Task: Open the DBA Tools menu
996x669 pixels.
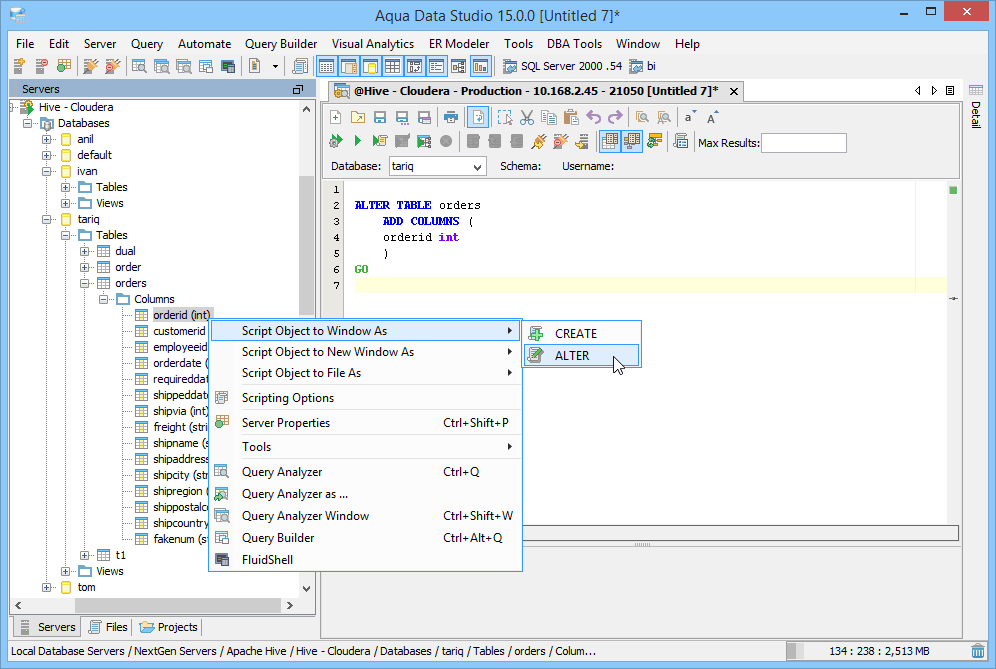Action: click(574, 44)
